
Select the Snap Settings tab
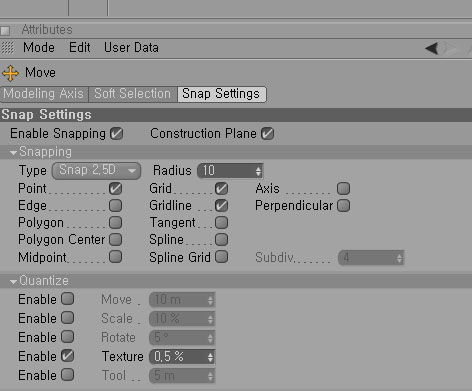pyautogui.click(x=222, y=94)
